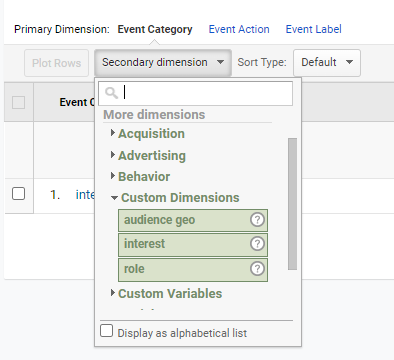This screenshot has height=360, width=394.
Task: Select Event Category primary dimension
Action: coord(155,29)
